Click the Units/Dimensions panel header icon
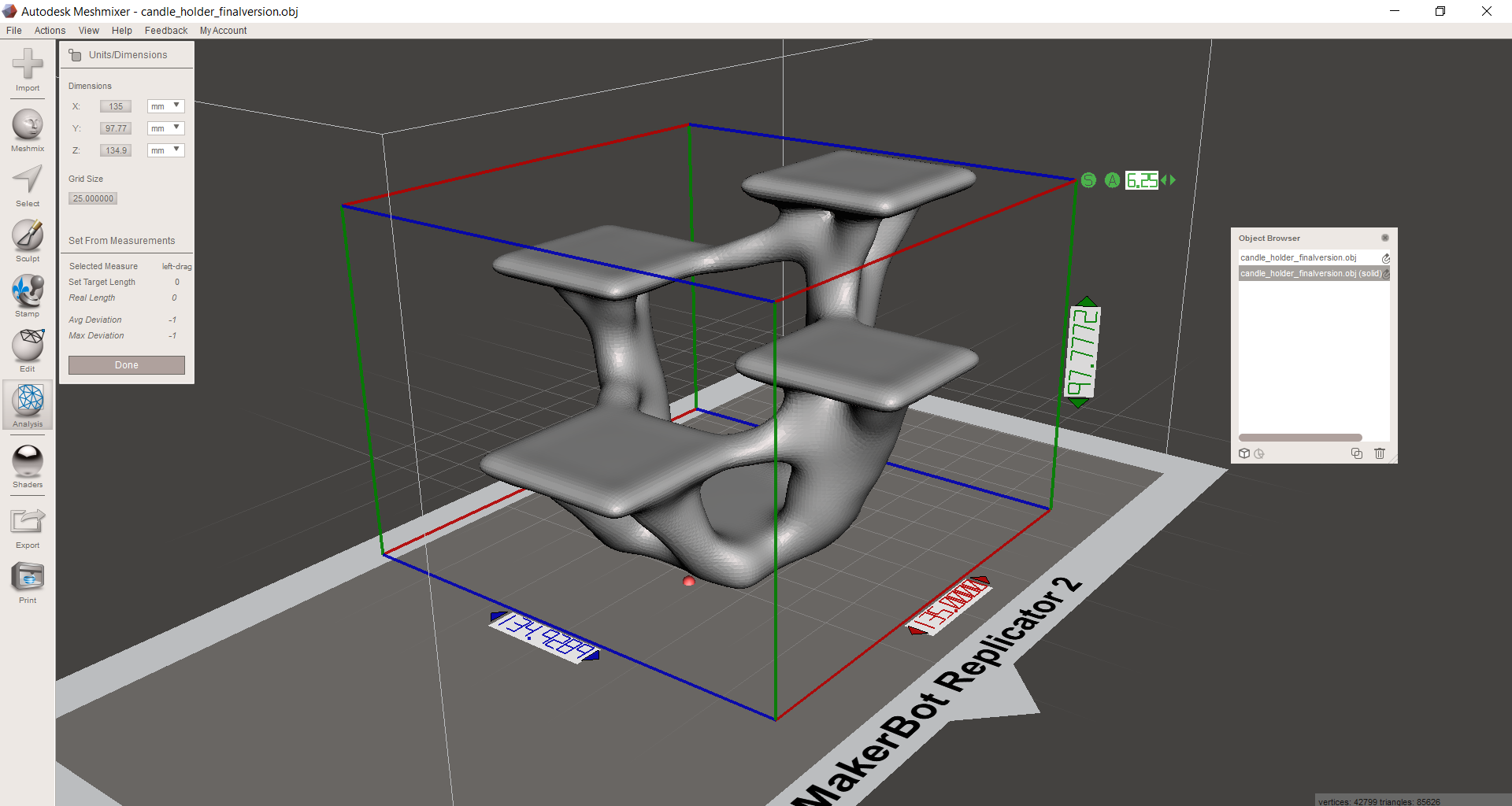This screenshot has height=806, width=1512. pos(75,55)
